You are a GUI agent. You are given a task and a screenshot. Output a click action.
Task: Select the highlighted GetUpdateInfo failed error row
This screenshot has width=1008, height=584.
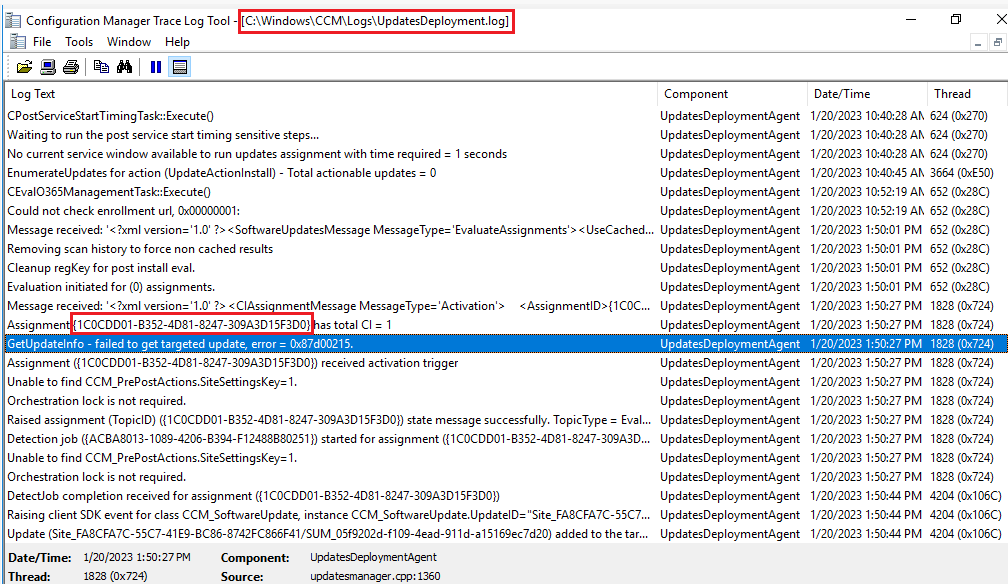504,344
